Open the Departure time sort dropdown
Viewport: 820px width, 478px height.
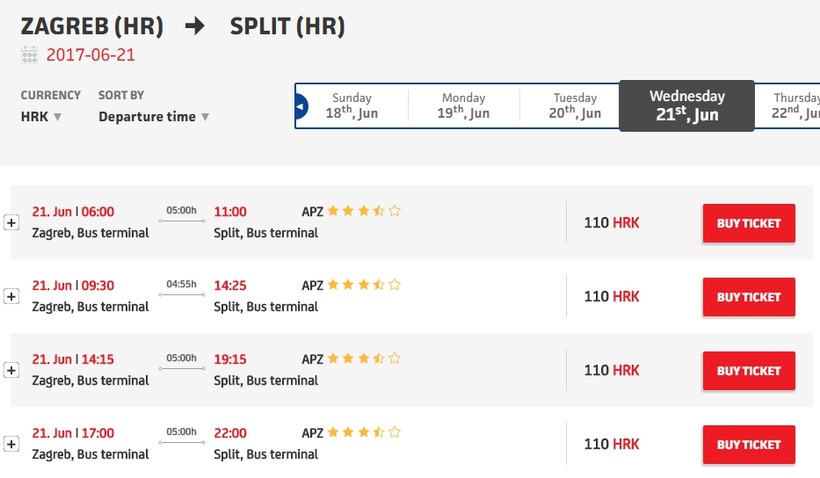(x=154, y=117)
